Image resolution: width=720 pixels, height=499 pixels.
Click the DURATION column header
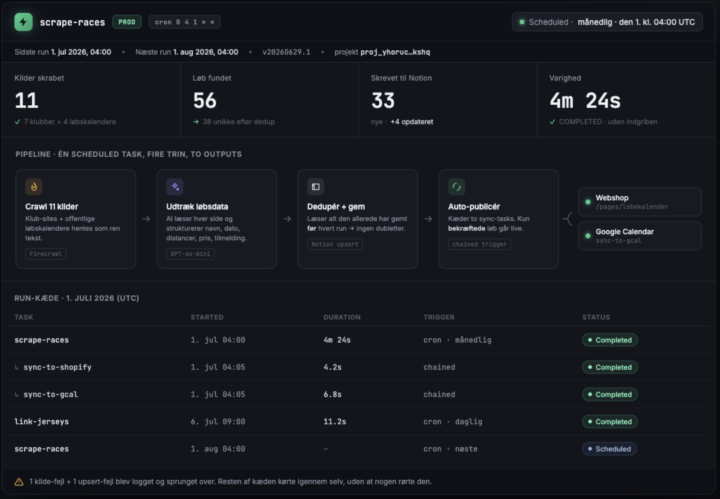(x=342, y=317)
